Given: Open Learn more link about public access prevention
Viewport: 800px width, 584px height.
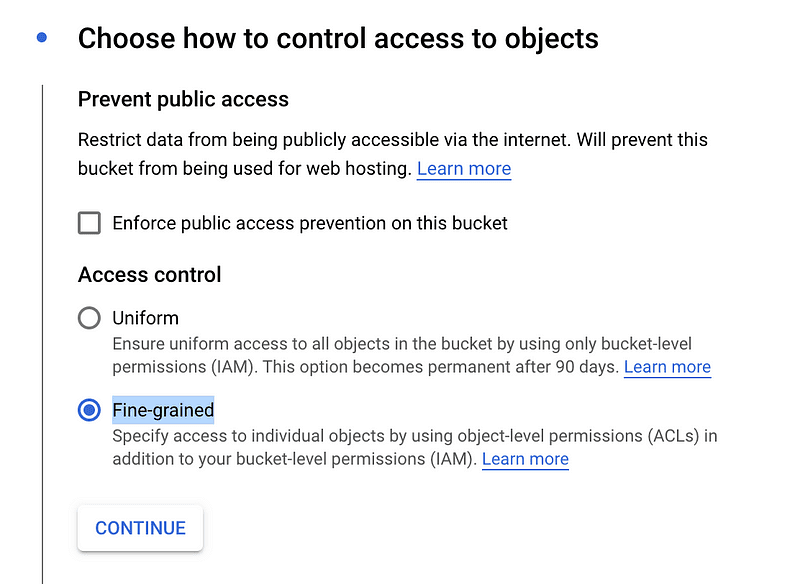Looking at the screenshot, I should pos(464,168).
